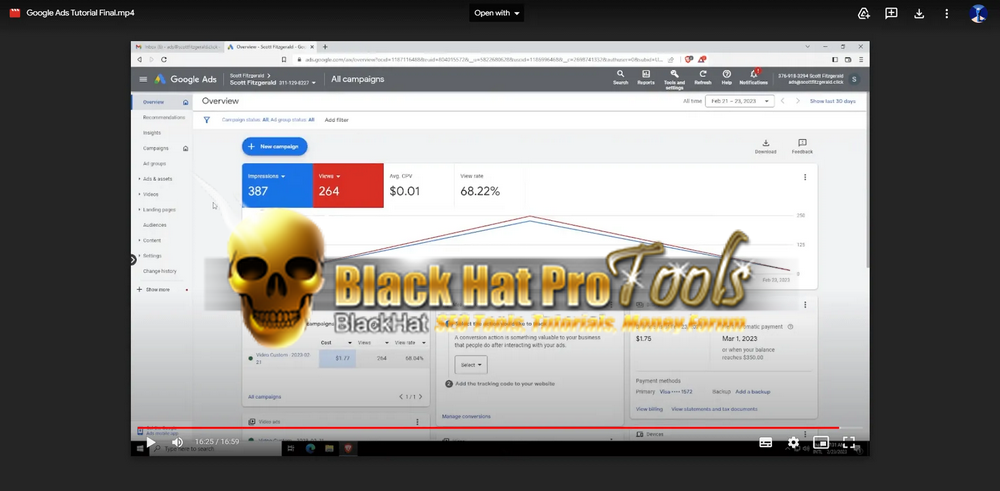
Task: Open Campaigns in the sidebar
Action: click(156, 148)
